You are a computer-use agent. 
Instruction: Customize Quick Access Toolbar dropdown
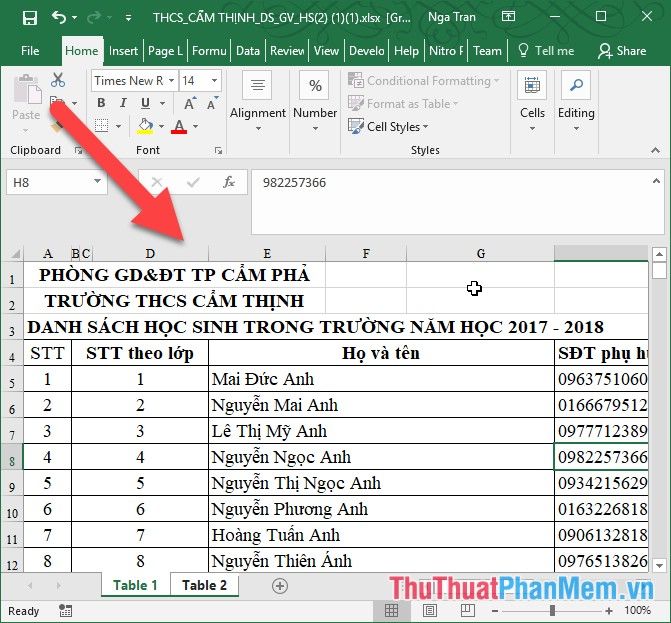[128, 18]
